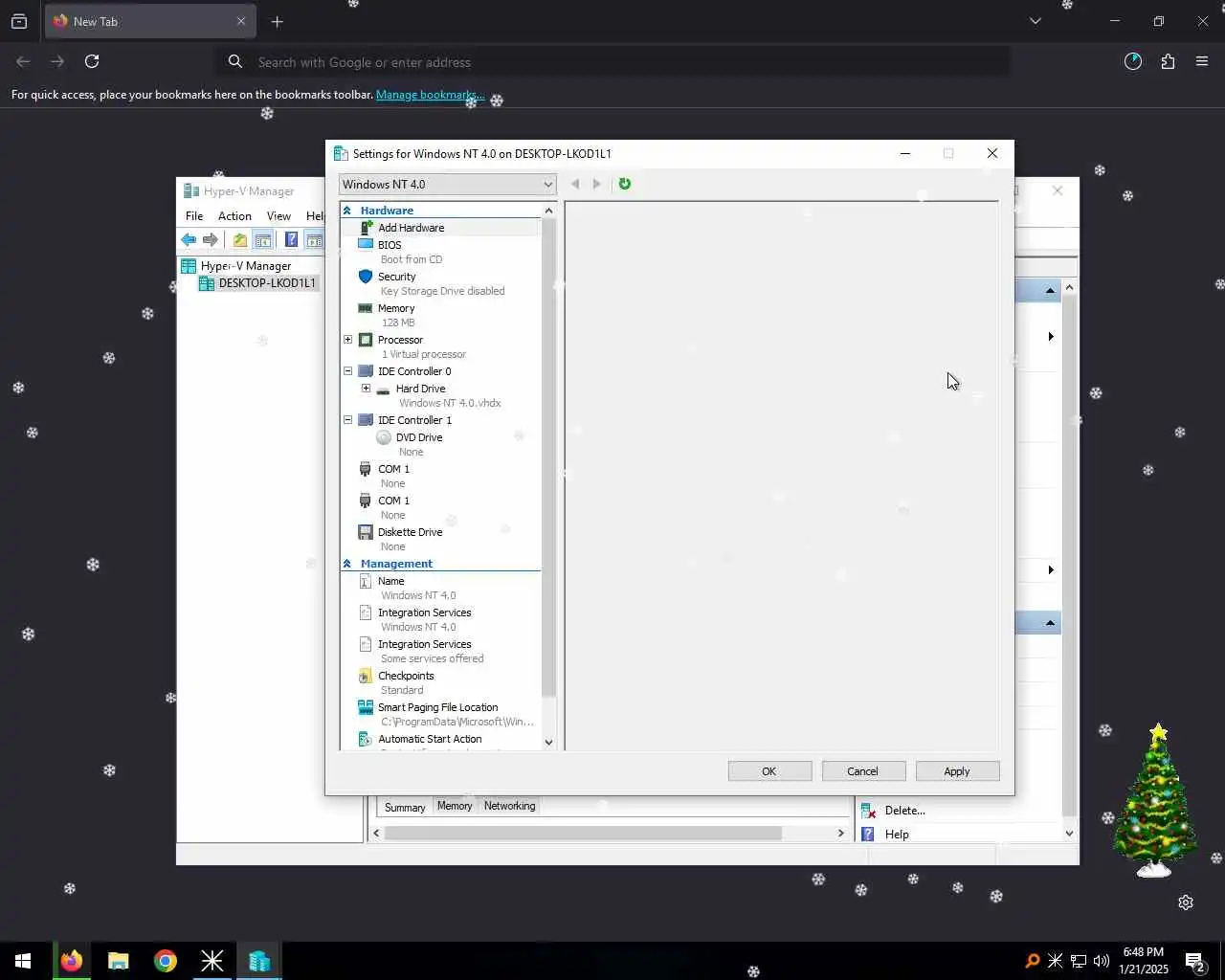Expand the Hard Drive tree node
This screenshot has height=980, width=1225.
366,389
